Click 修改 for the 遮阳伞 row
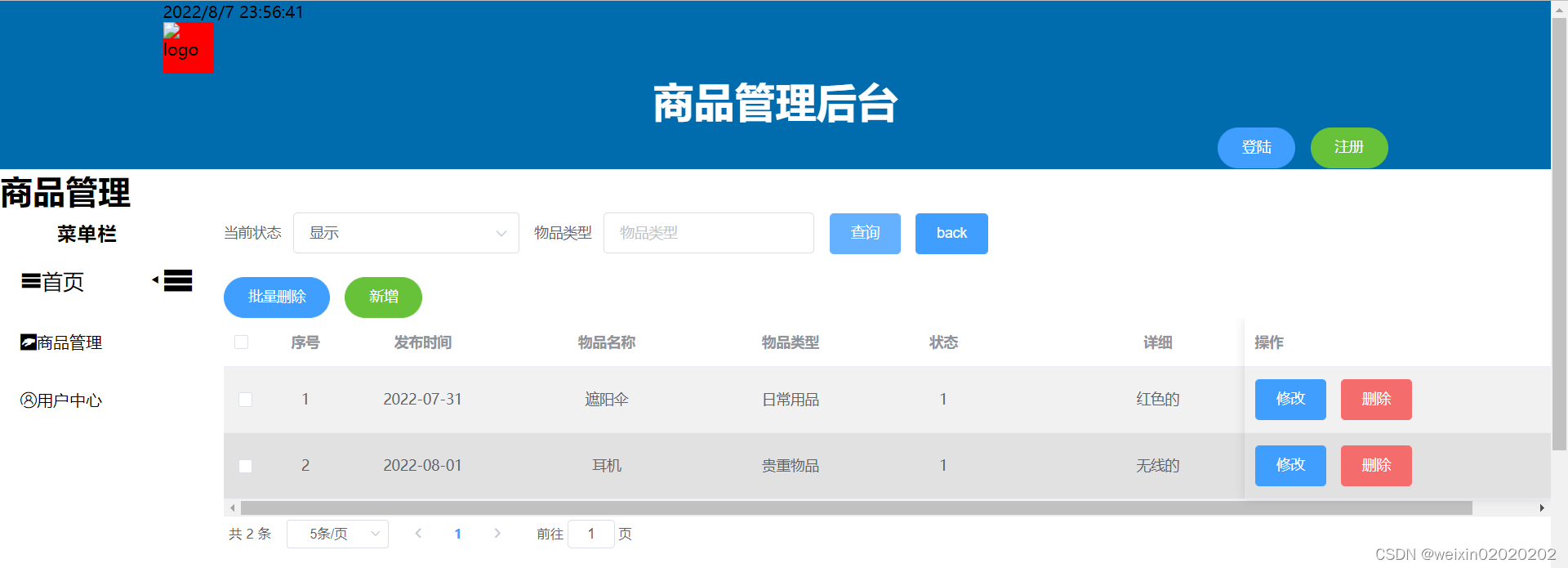The image size is (1568, 568). point(1290,400)
